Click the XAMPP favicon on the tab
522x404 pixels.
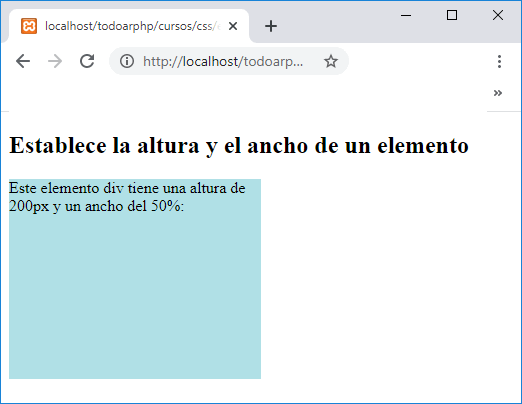pos(29,26)
